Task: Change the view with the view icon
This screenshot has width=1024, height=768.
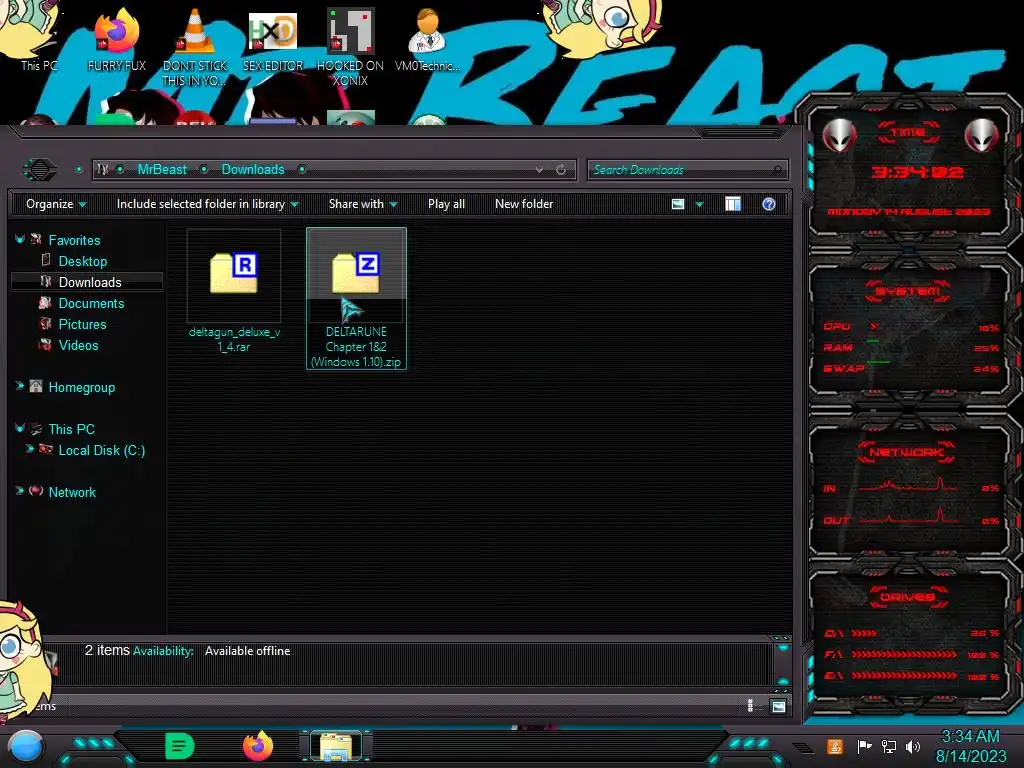Action: [678, 204]
